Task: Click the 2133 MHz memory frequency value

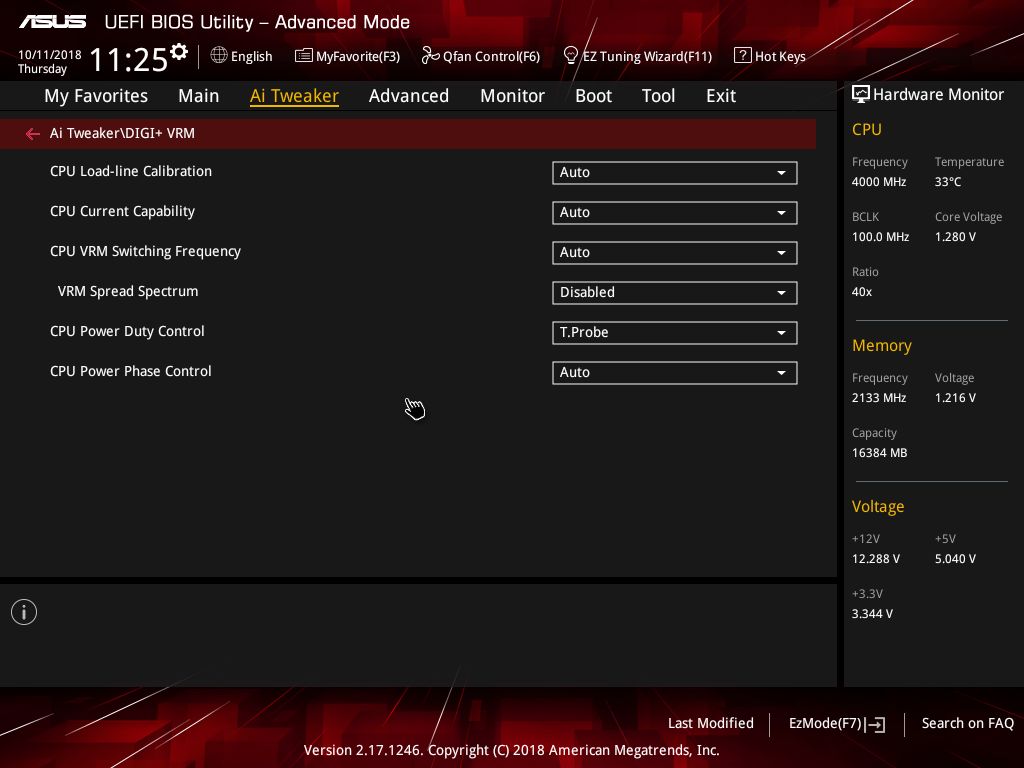Action: click(879, 398)
